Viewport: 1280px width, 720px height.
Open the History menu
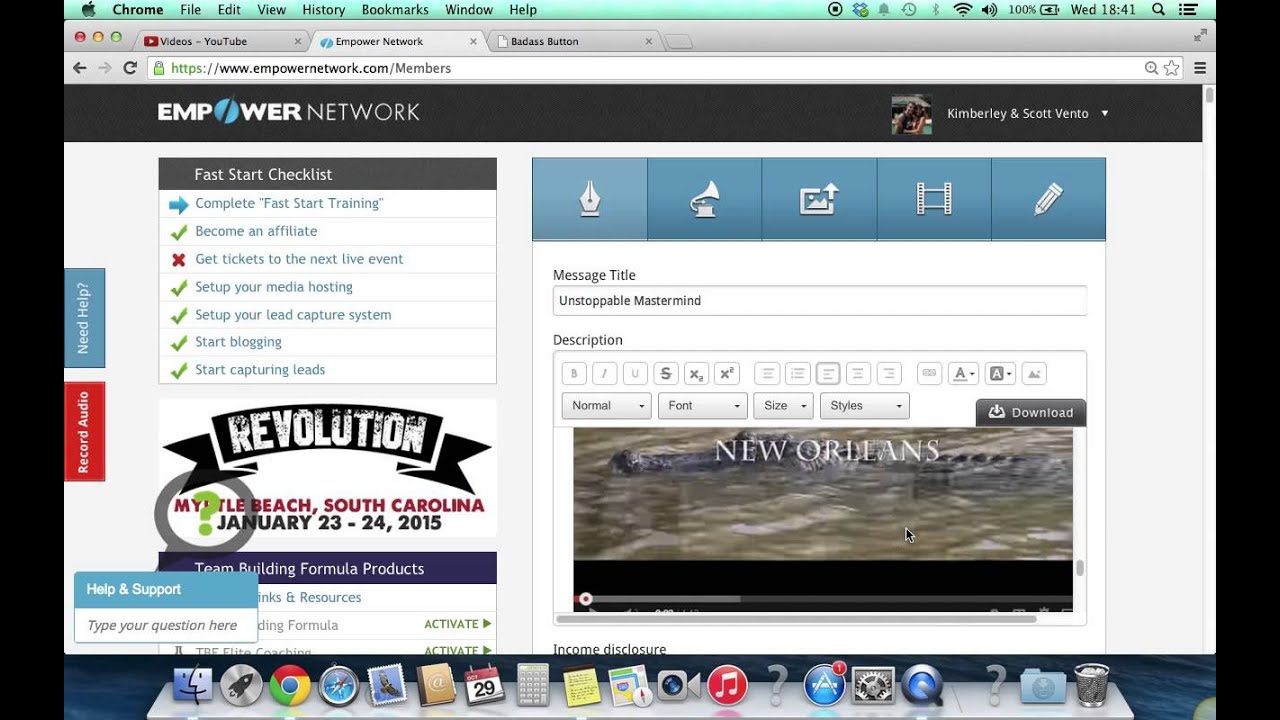pyautogui.click(x=323, y=10)
